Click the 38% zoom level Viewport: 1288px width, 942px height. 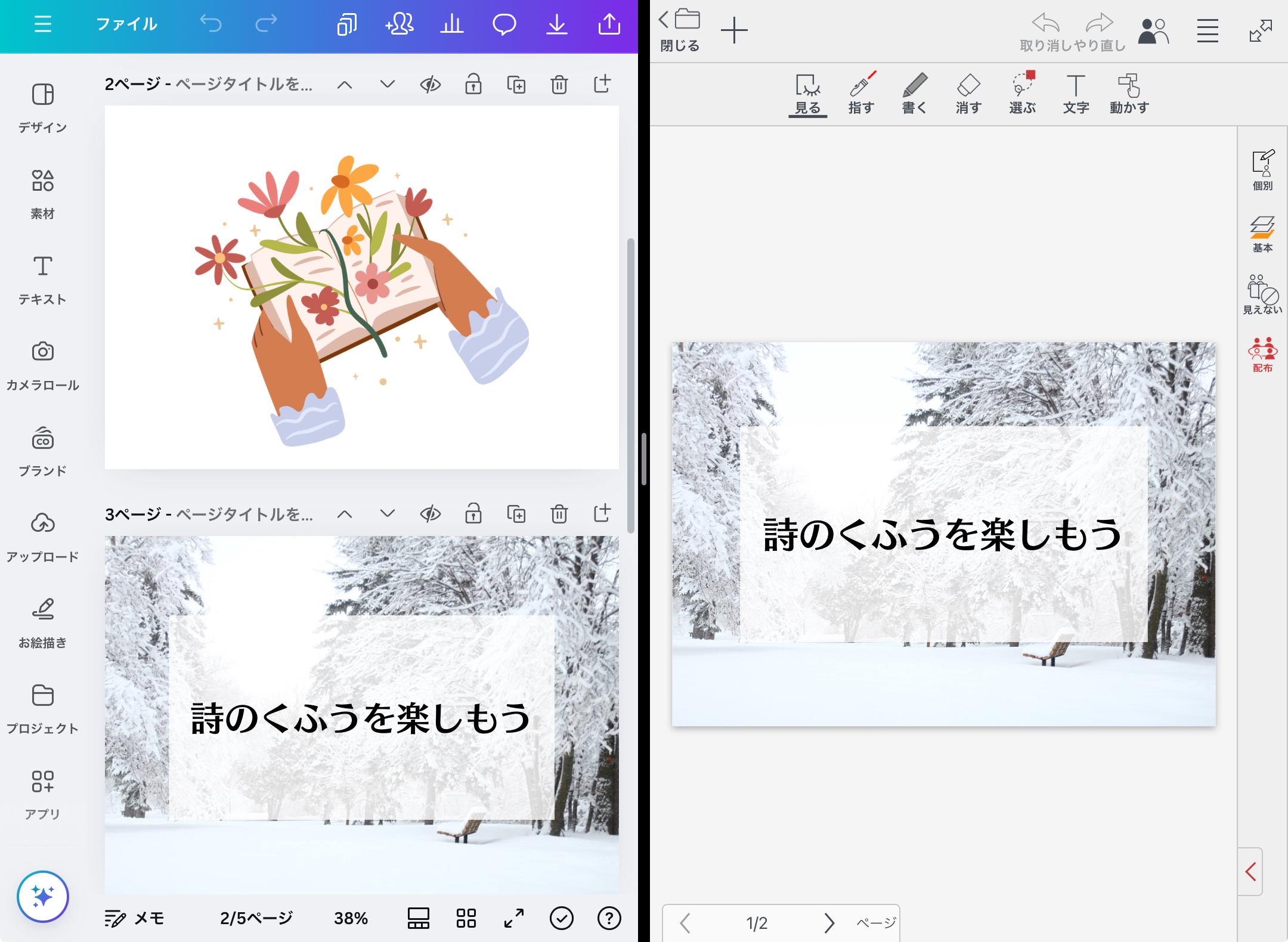pyautogui.click(x=351, y=918)
